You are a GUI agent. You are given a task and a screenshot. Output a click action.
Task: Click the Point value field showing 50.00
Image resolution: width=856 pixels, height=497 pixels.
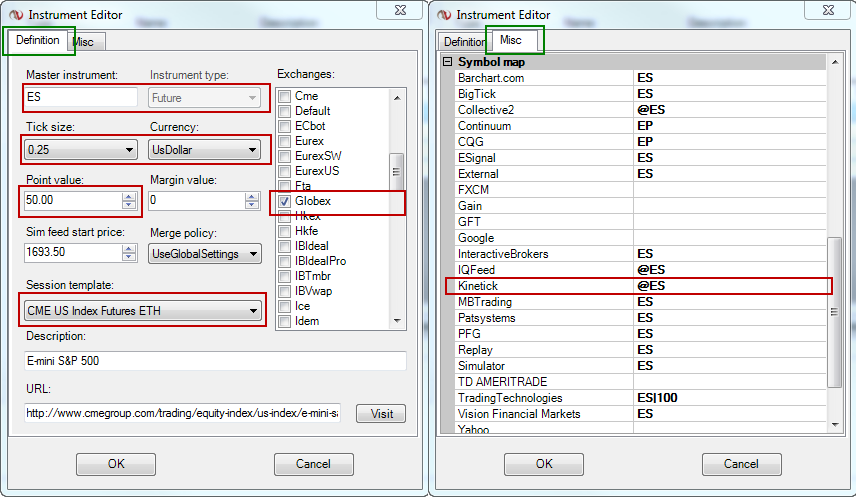click(x=73, y=200)
